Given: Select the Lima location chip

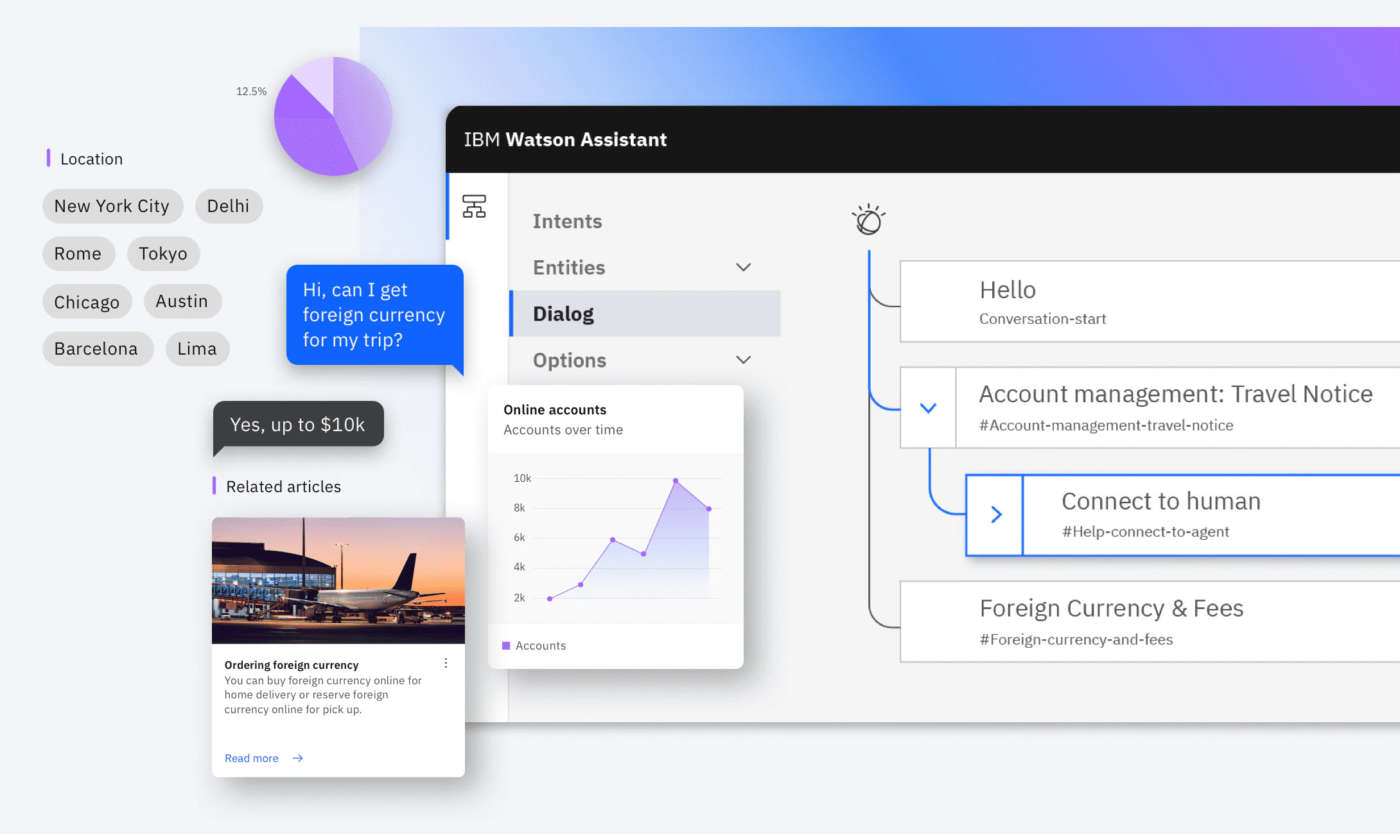Looking at the screenshot, I should tap(197, 349).
